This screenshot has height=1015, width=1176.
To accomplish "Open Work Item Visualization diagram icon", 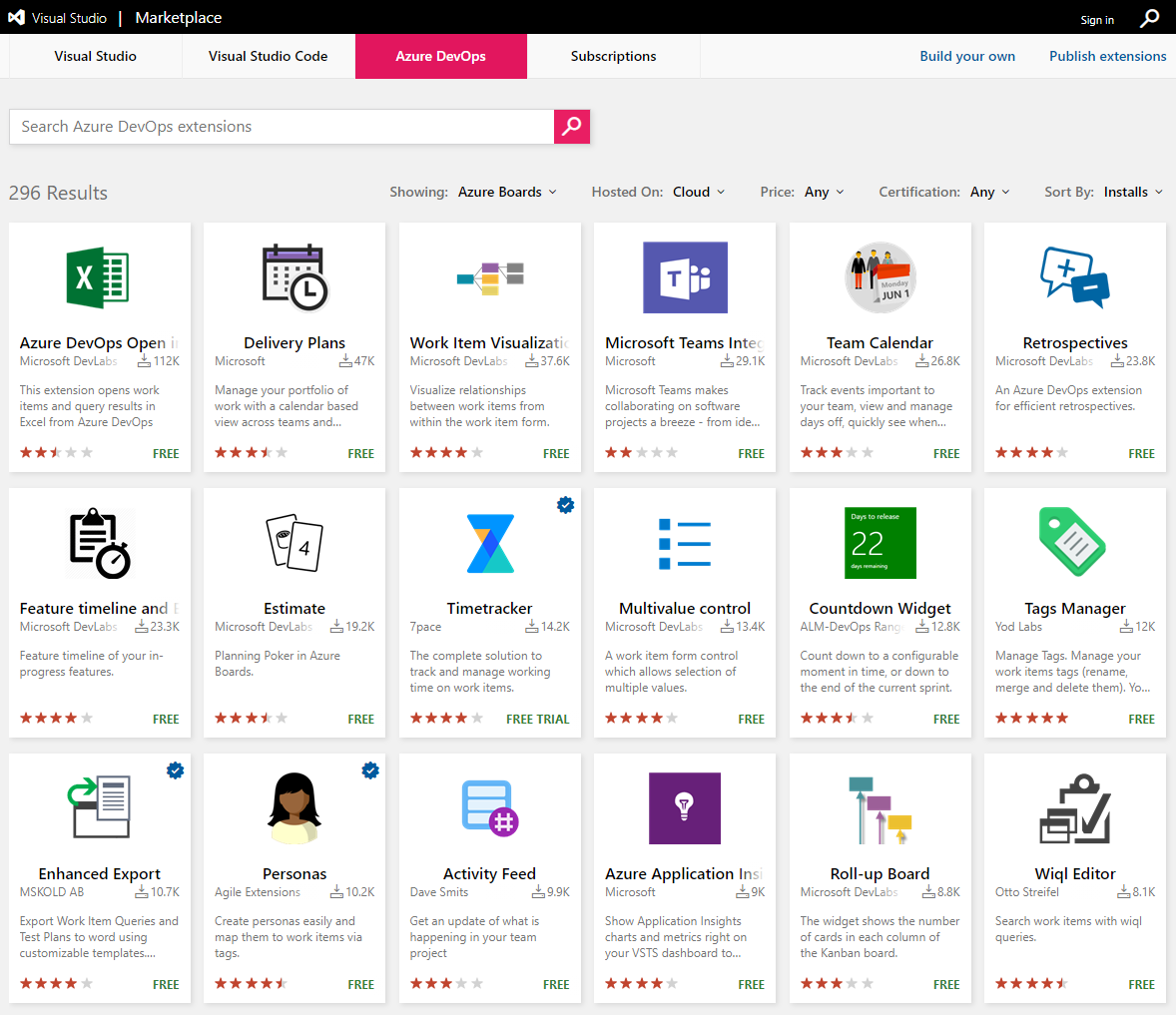I will (490, 278).
